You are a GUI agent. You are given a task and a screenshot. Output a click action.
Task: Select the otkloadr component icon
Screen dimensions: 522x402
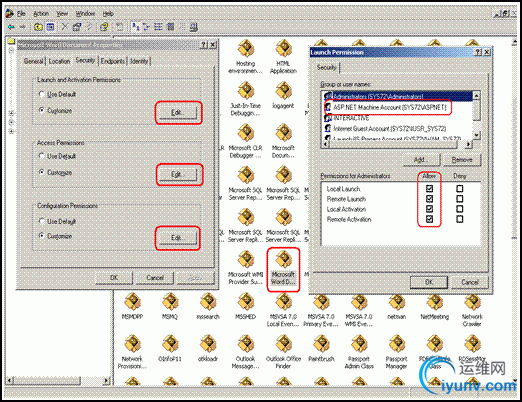[208, 344]
